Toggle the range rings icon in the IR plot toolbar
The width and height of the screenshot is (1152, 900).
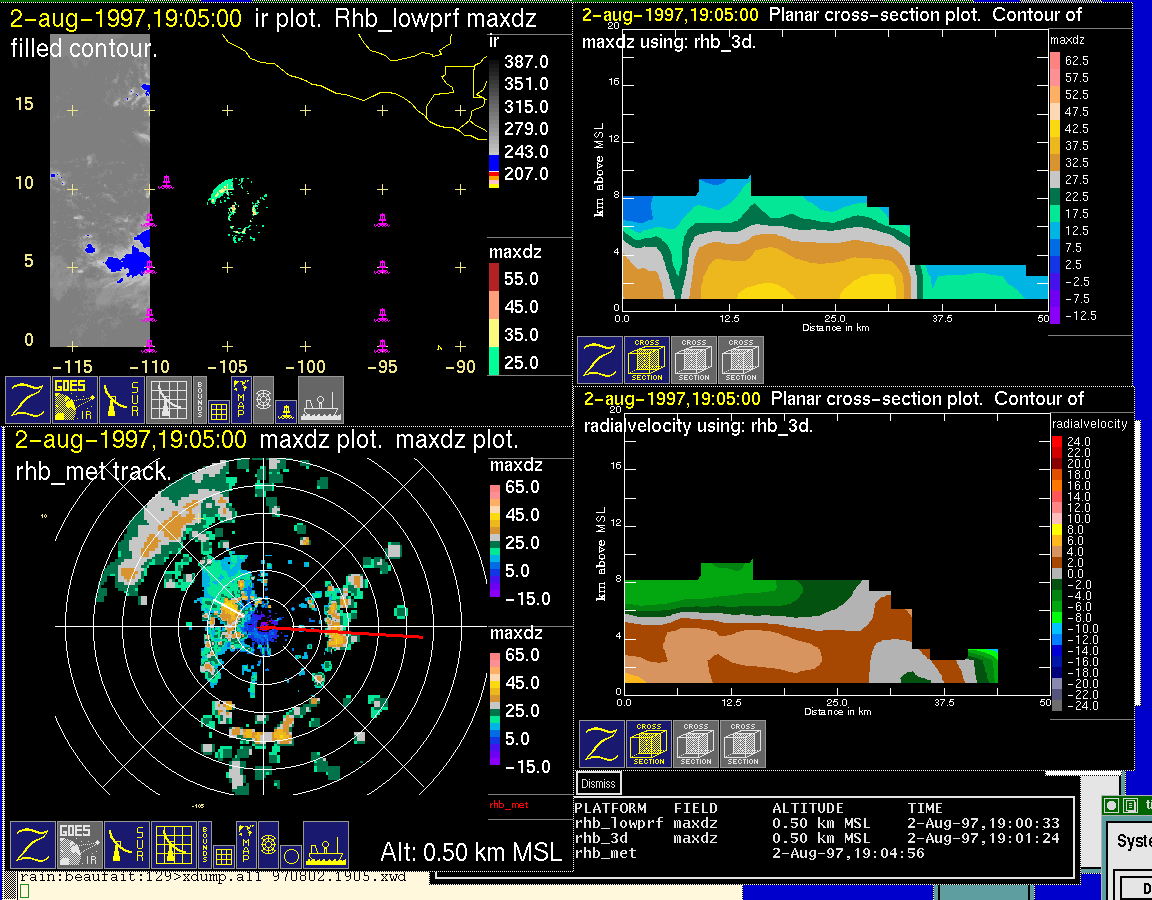(263, 398)
